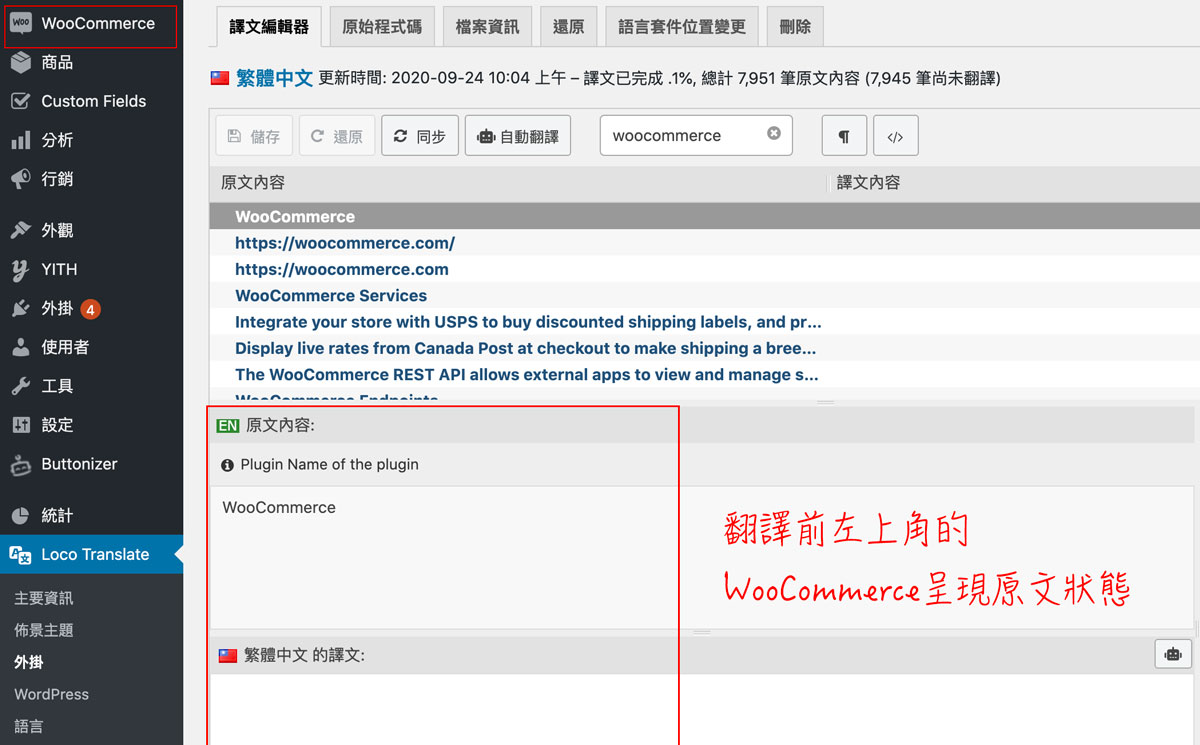Click the 工具 wrench icon
The image size is (1200, 745).
[20, 386]
